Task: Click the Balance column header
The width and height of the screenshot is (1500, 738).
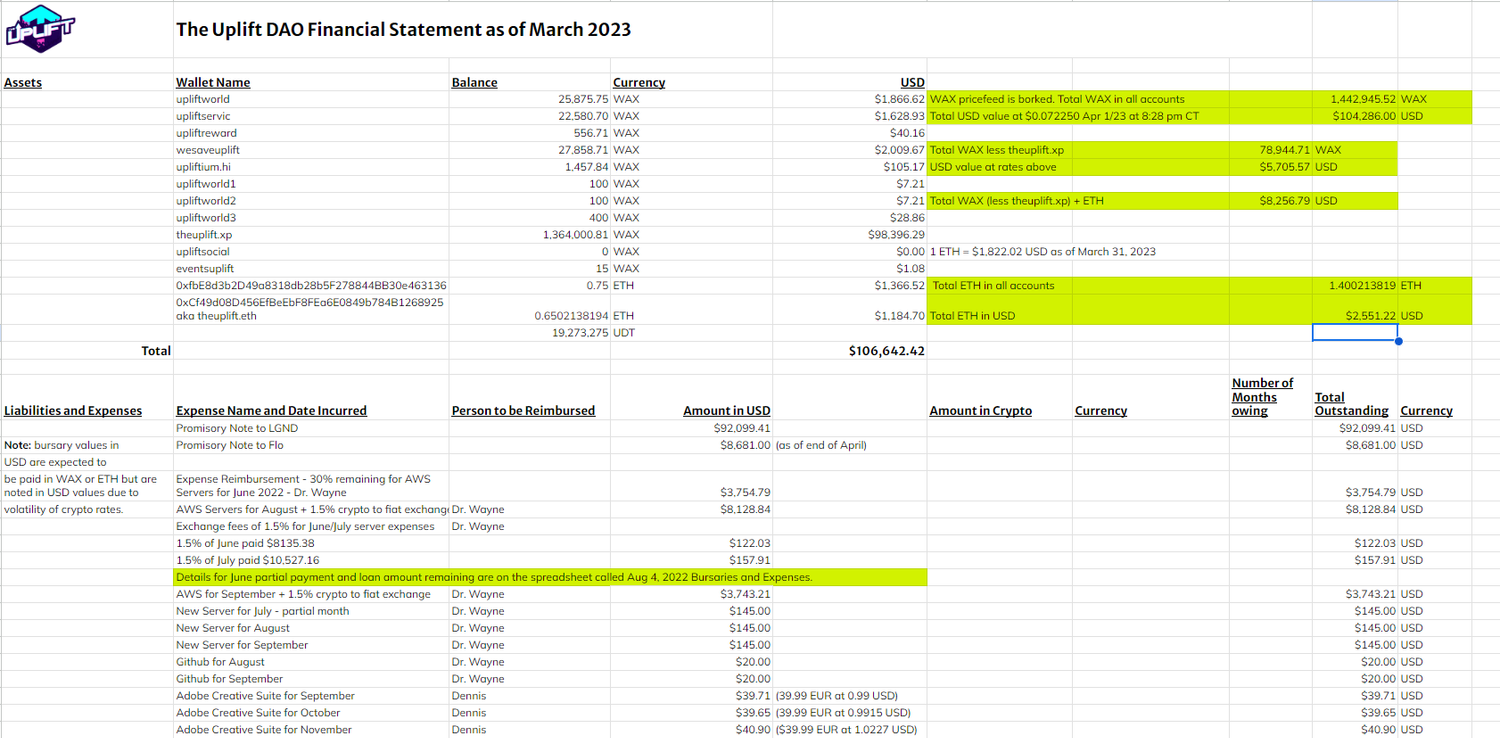Action: [x=477, y=82]
